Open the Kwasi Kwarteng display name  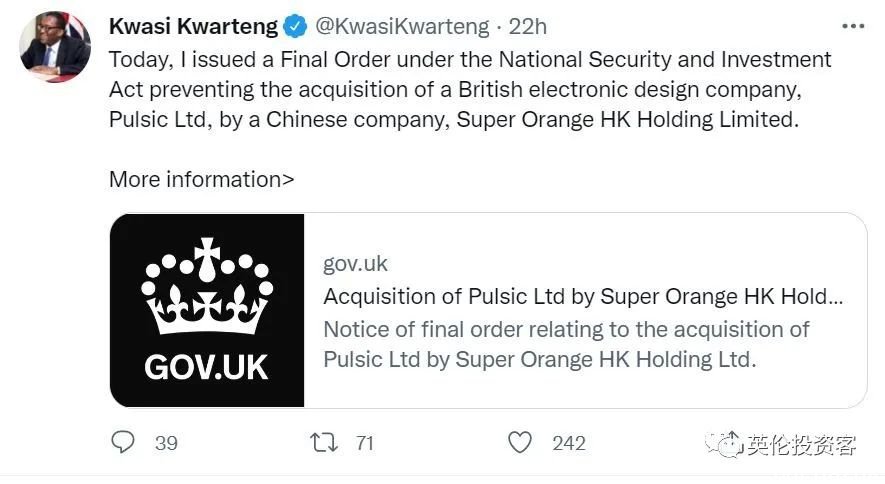click(x=193, y=27)
